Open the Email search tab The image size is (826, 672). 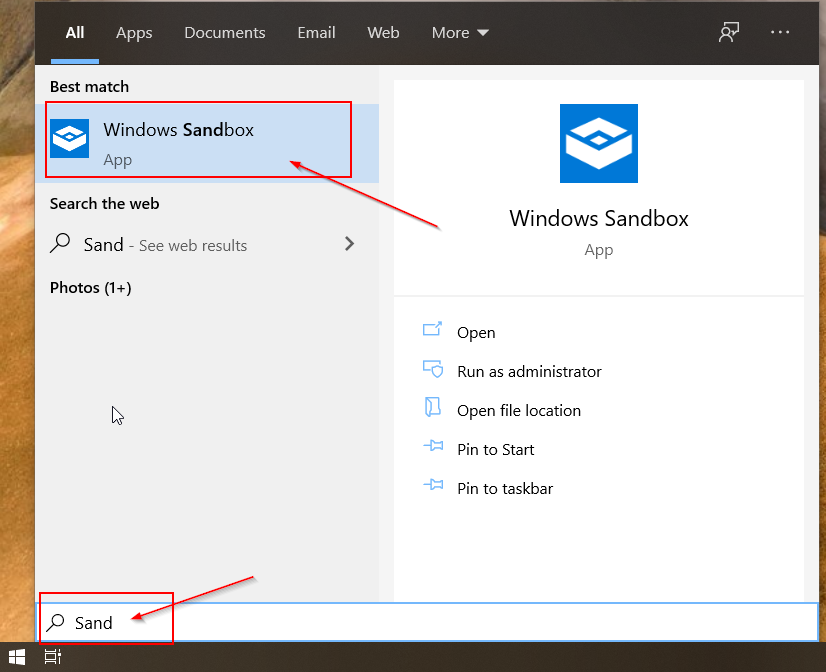click(x=316, y=33)
